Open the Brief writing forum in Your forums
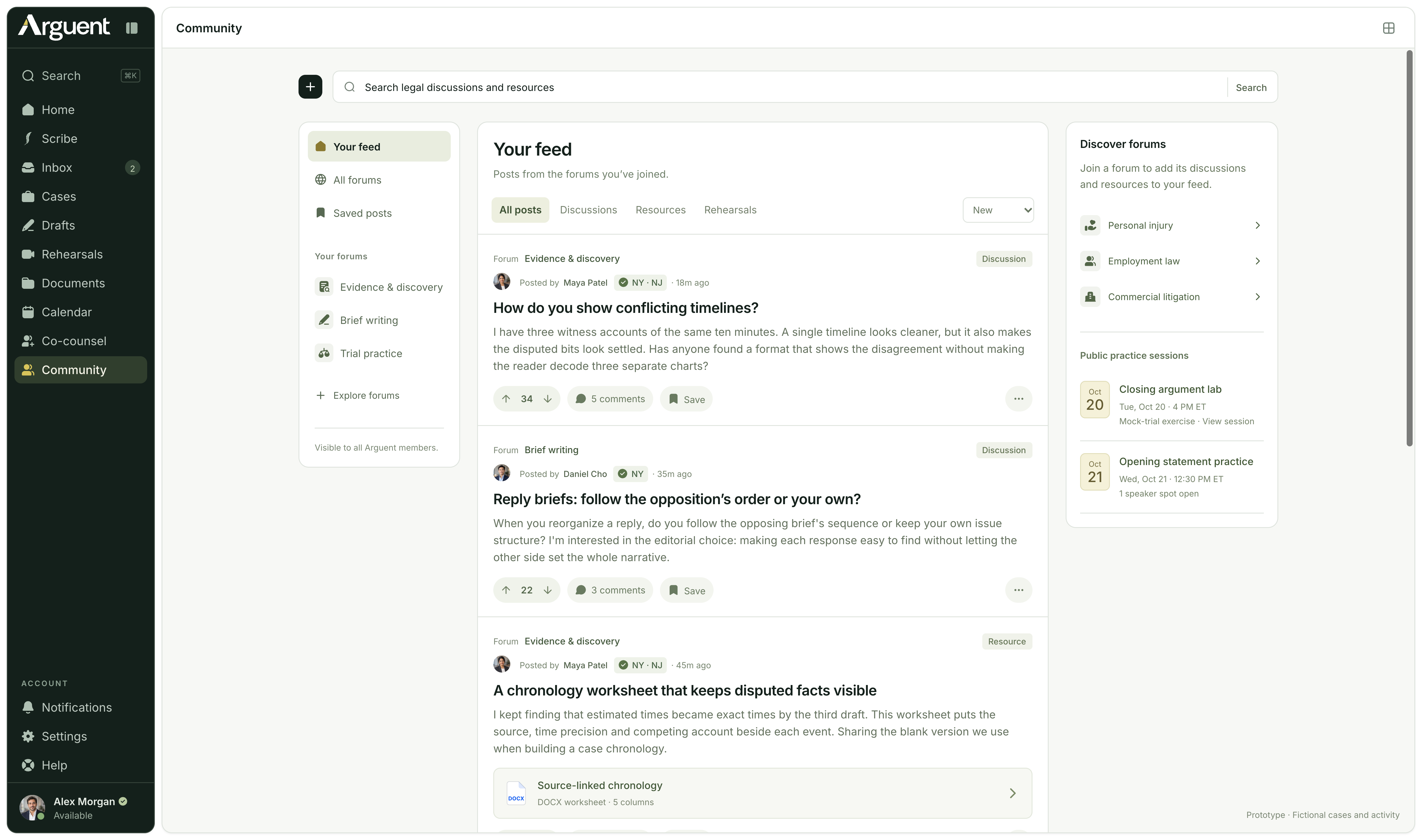 pyautogui.click(x=379, y=320)
